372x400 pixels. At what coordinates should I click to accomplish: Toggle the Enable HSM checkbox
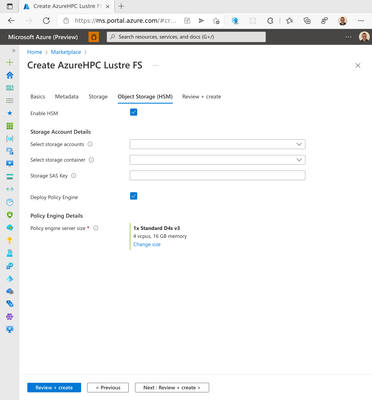(133, 112)
